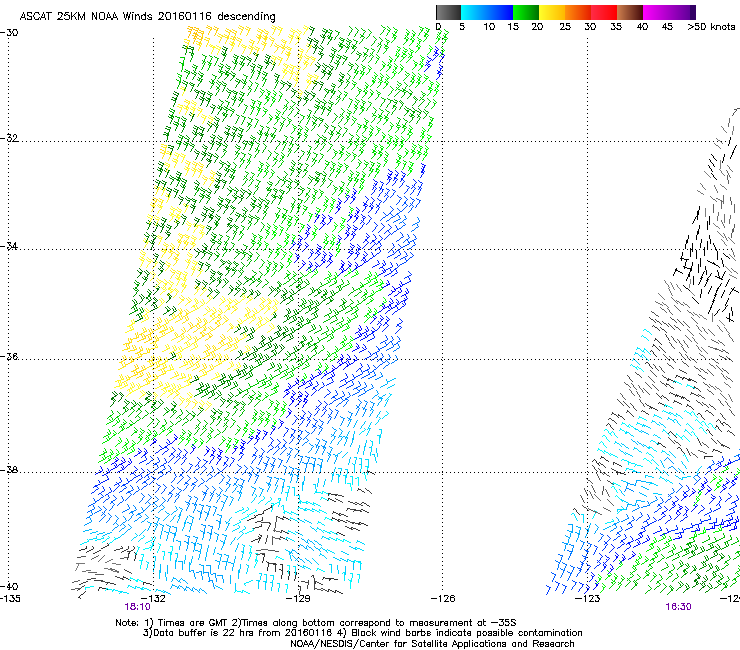
Task: Click the title 'ASCAT 25KM NOAA Winds 20160116 descending'
Action: (x=147, y=17)
